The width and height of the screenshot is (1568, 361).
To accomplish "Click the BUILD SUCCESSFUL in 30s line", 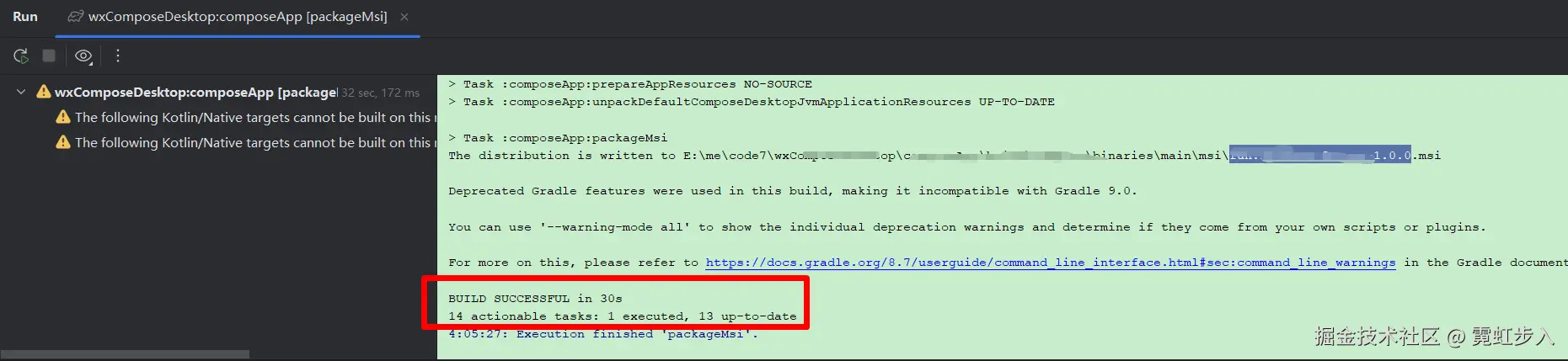I will (x=535, y=299).
